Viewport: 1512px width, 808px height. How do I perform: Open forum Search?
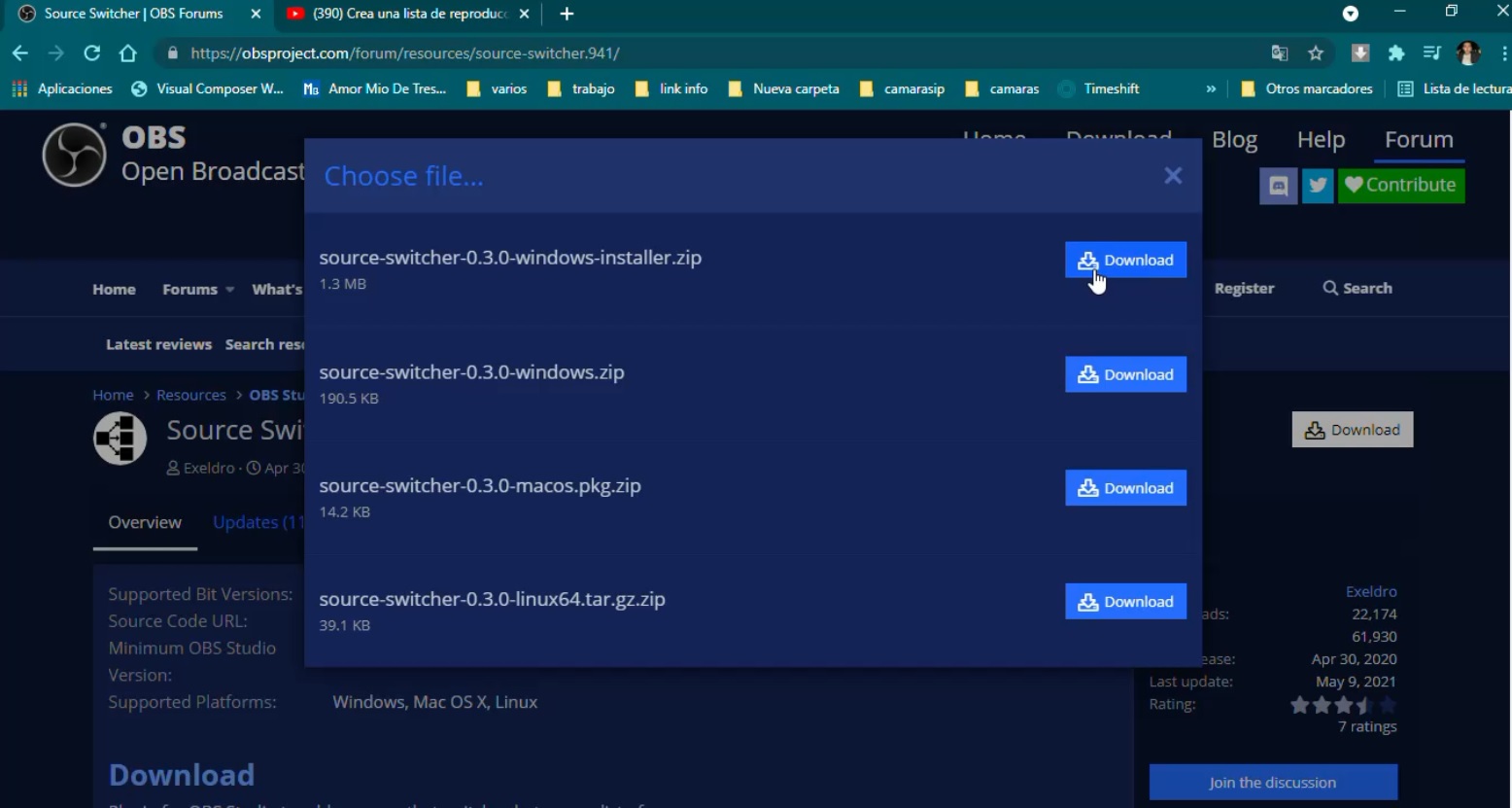click(x=1357, y=289)
